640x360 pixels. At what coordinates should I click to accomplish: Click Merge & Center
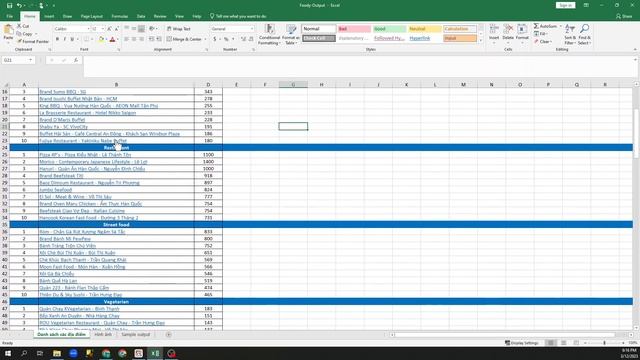(x=184, y=40)
